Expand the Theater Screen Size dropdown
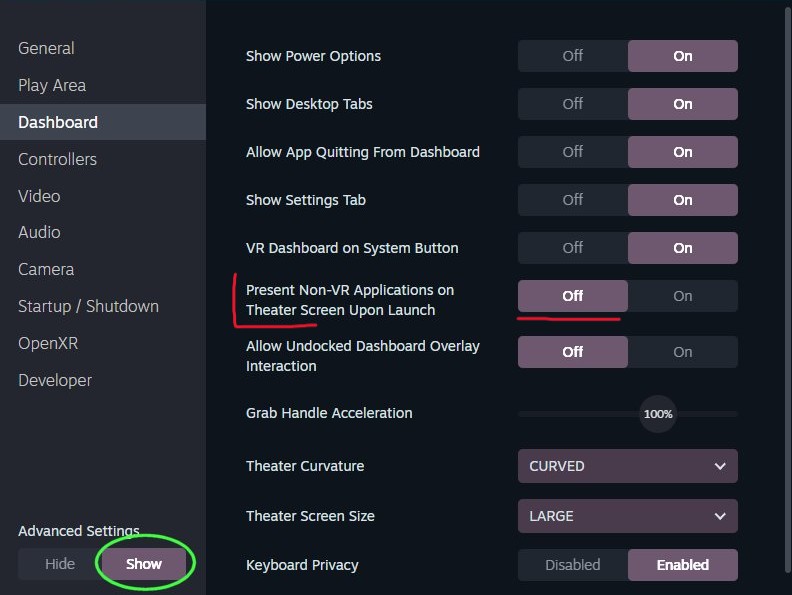The image size is (792, 595). tap(628, 516)
